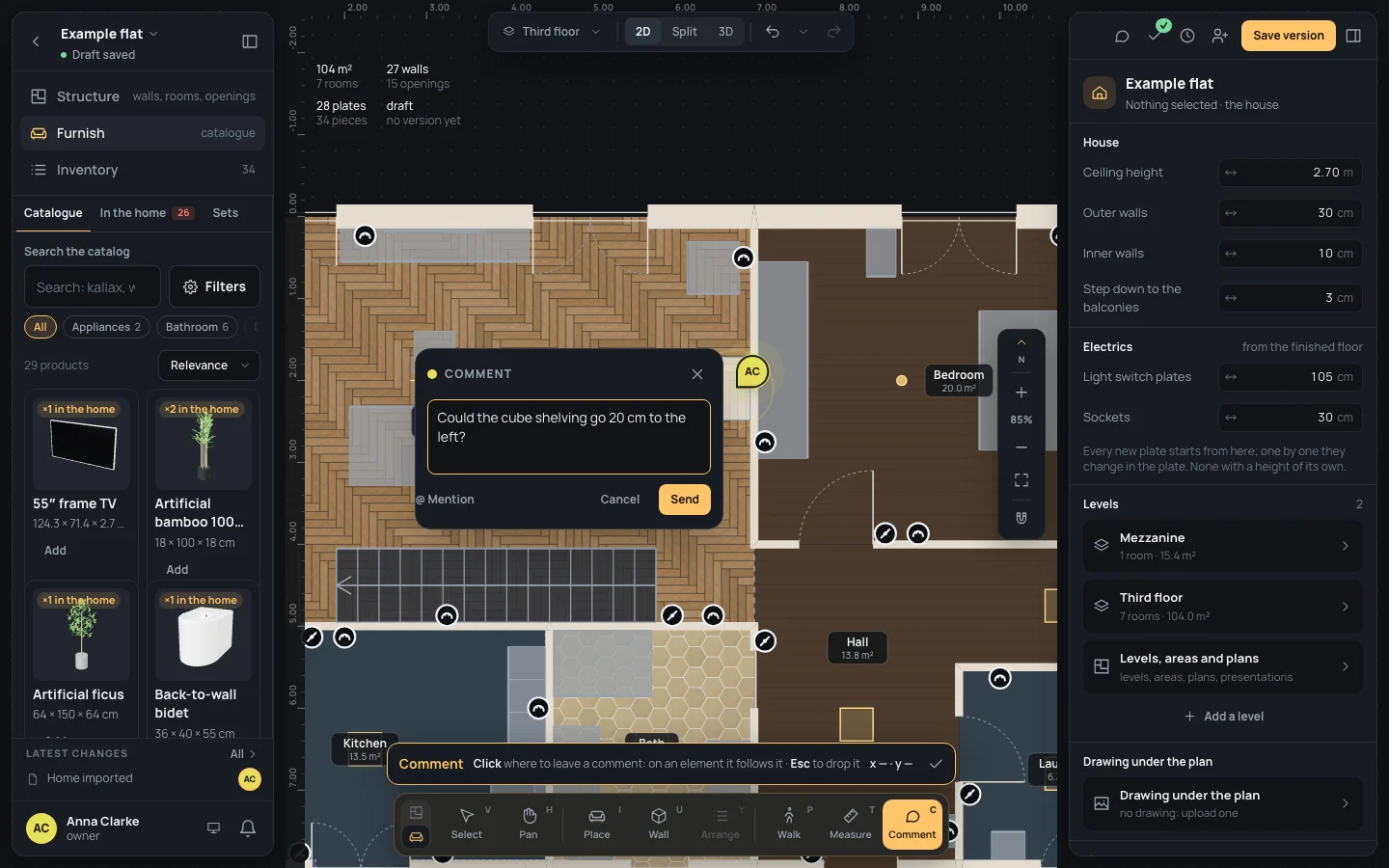Pick the Wall tool
1389x868 pixels.
coord(659,824)
